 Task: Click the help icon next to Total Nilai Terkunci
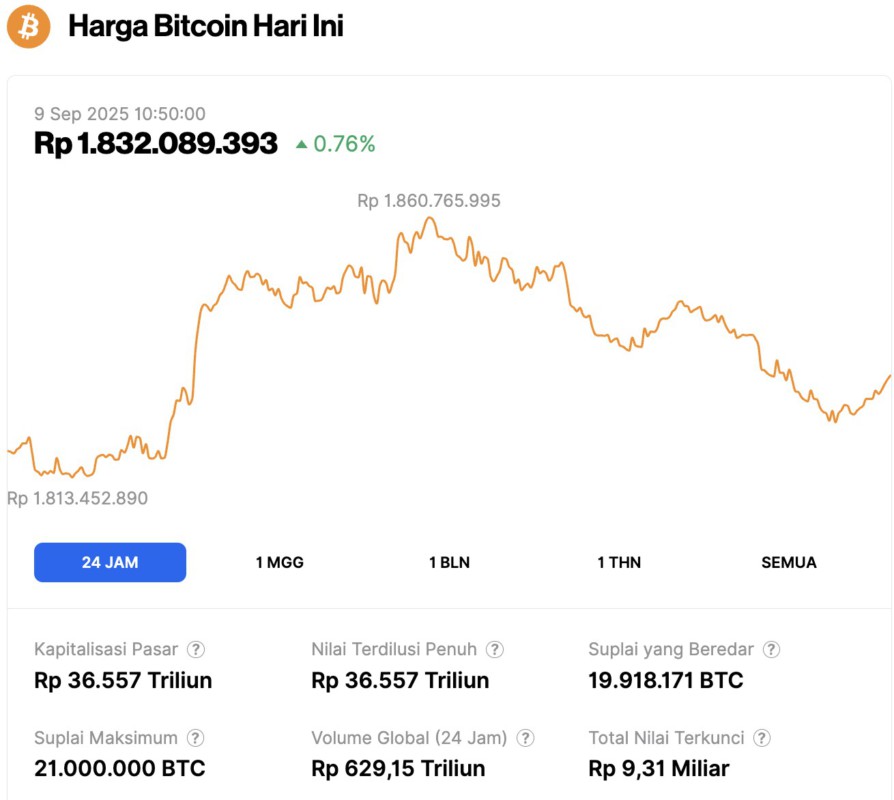tap(764, 737)
